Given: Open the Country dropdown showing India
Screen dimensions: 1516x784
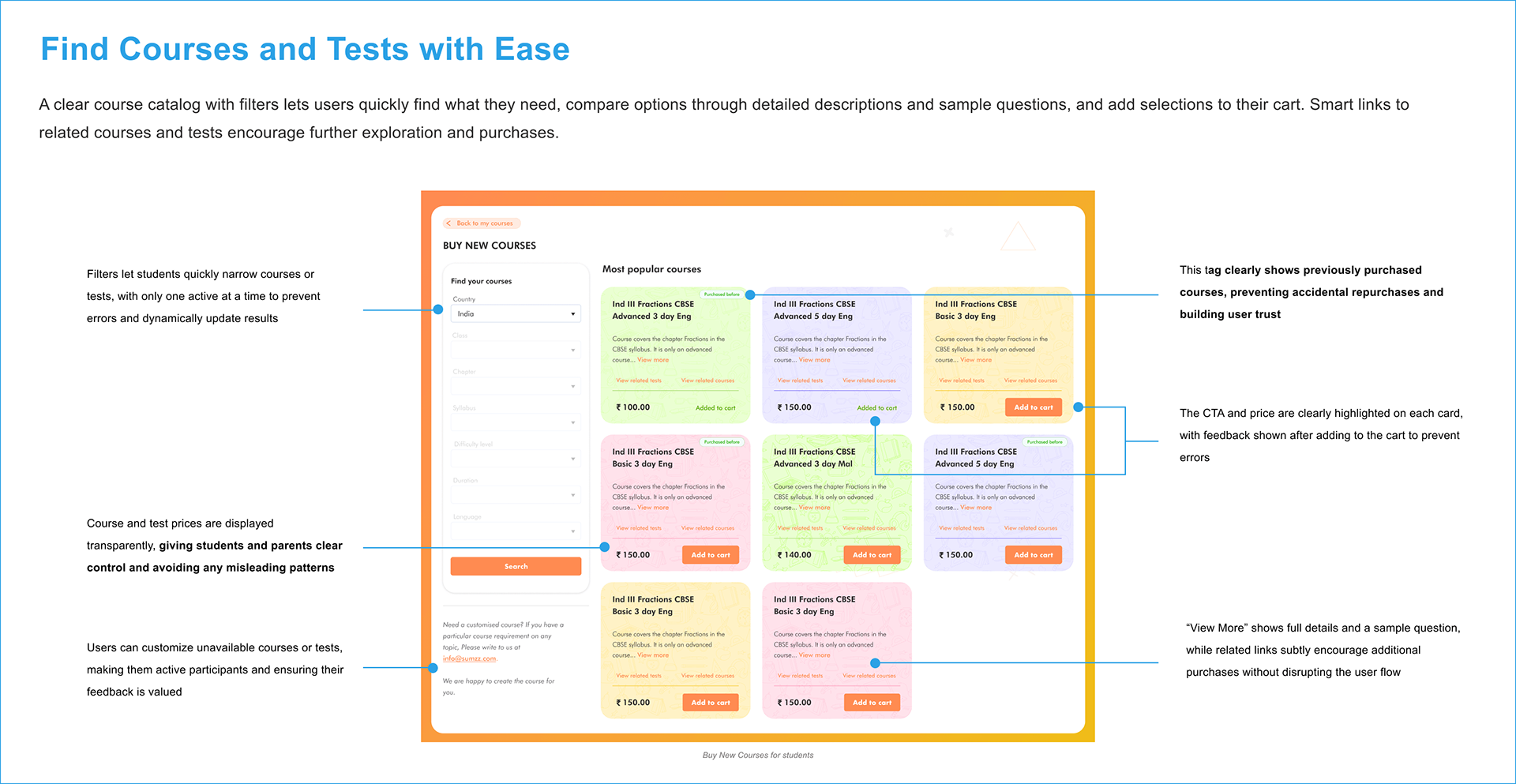Looking at the screenshot, I should (516, 314).
